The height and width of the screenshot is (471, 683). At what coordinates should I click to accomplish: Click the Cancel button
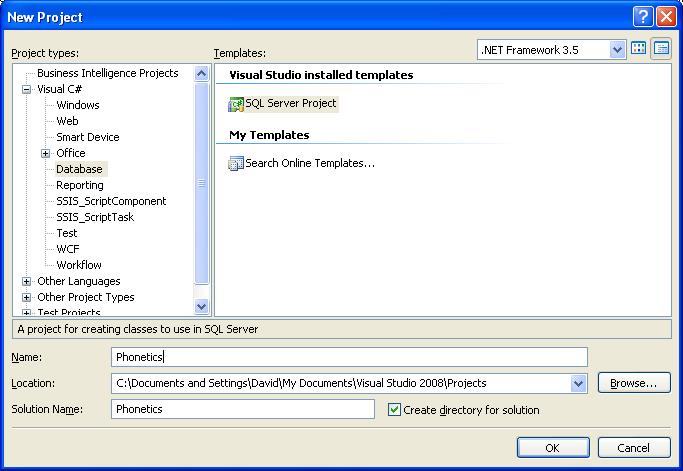click(x=634, y=448)
